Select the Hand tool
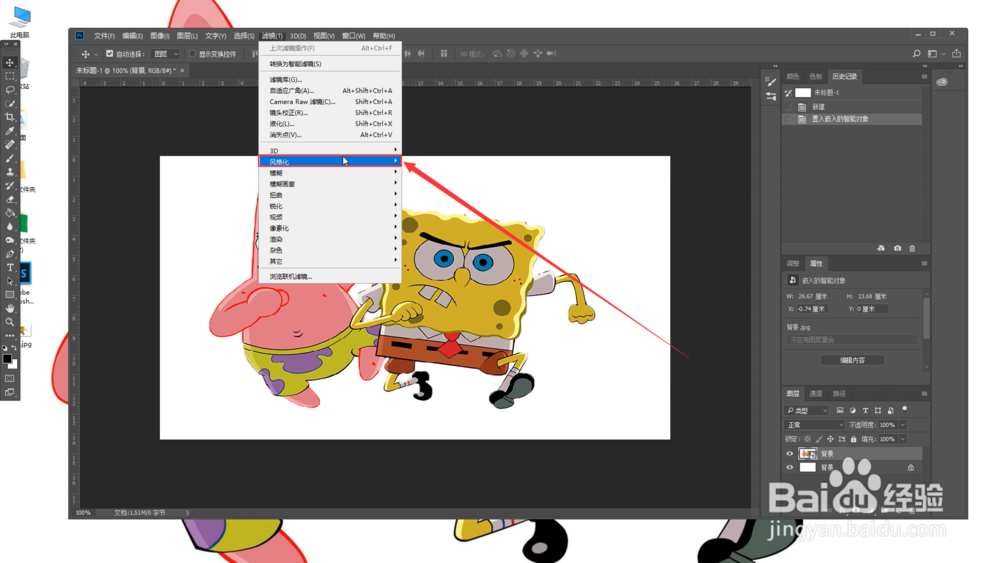This screenshot has height=563, width=1000. (10, 309)
